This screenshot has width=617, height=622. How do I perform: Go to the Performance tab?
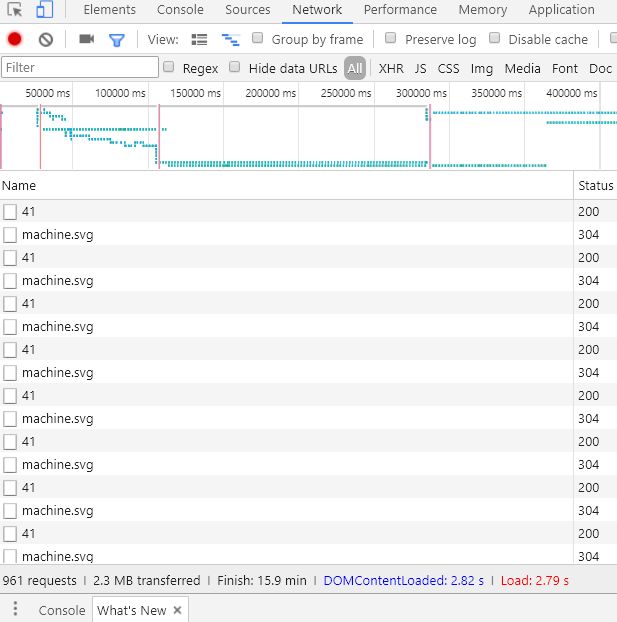click(400, 10)
